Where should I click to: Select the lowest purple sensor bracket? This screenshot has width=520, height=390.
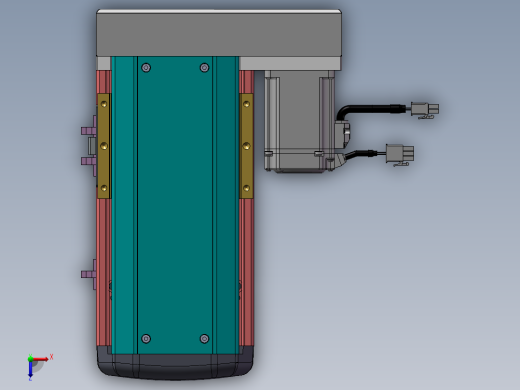tap(89, 274)
